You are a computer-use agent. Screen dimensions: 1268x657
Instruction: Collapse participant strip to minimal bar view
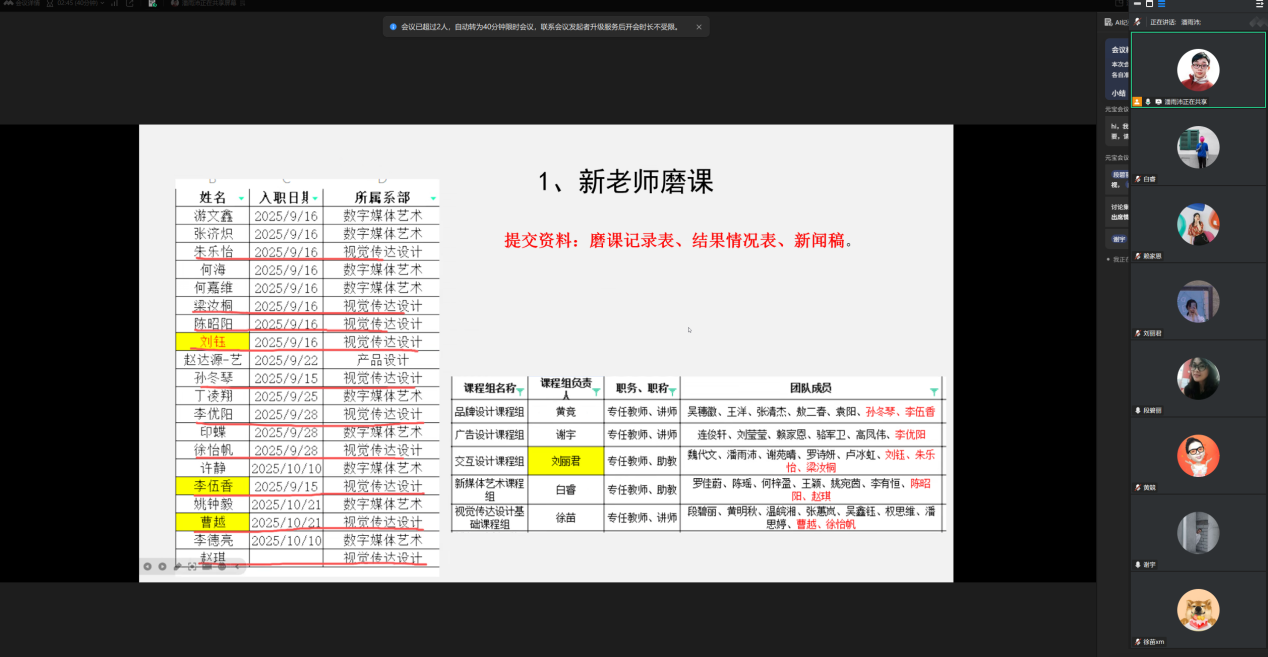point(1139,4)
